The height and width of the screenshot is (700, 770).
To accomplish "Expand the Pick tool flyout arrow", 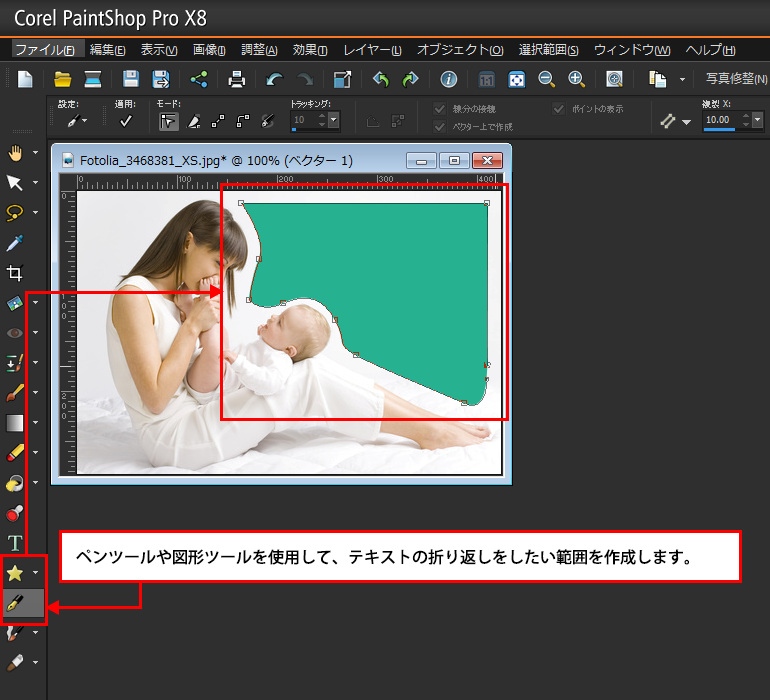I will click(35, 183).
